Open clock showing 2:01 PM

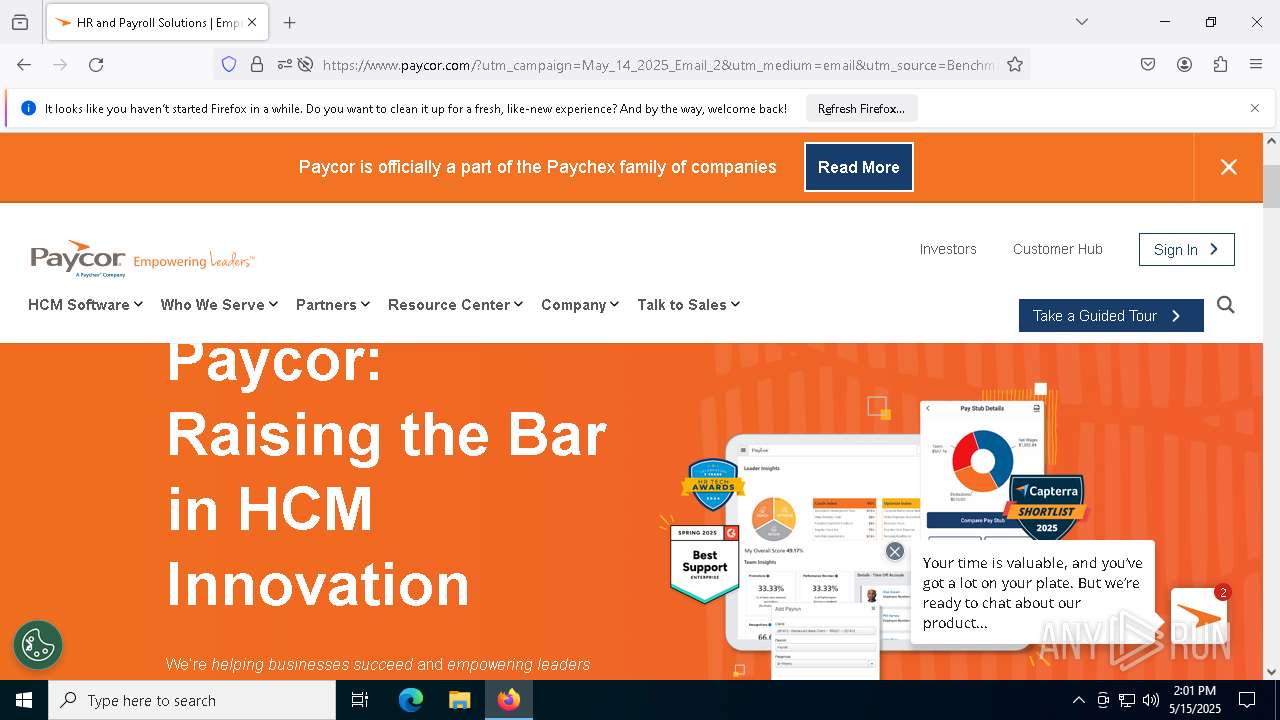click(x=1195, y=700)
